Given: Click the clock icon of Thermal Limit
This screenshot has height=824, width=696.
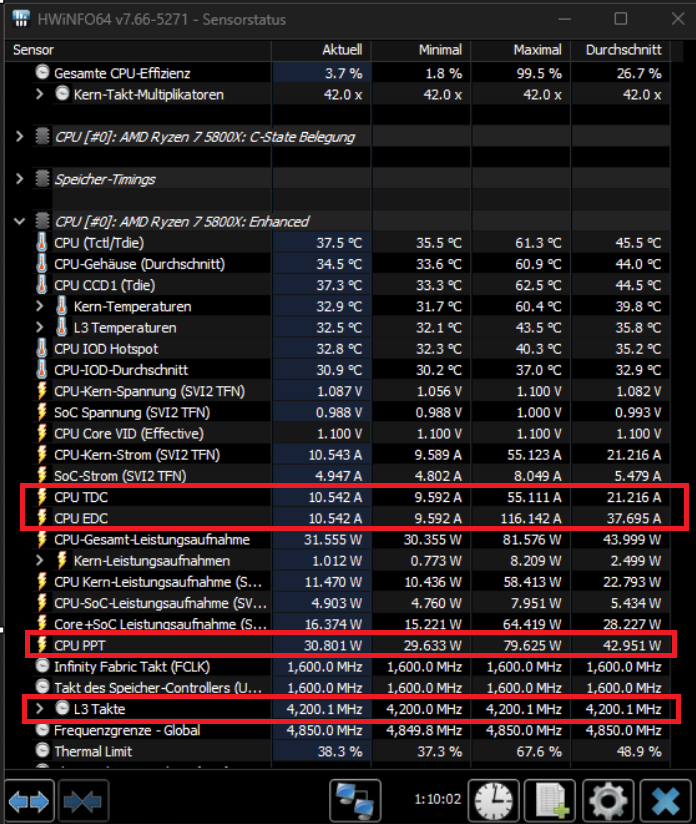Looking at the screenshot, I should (x=43, y=750).
